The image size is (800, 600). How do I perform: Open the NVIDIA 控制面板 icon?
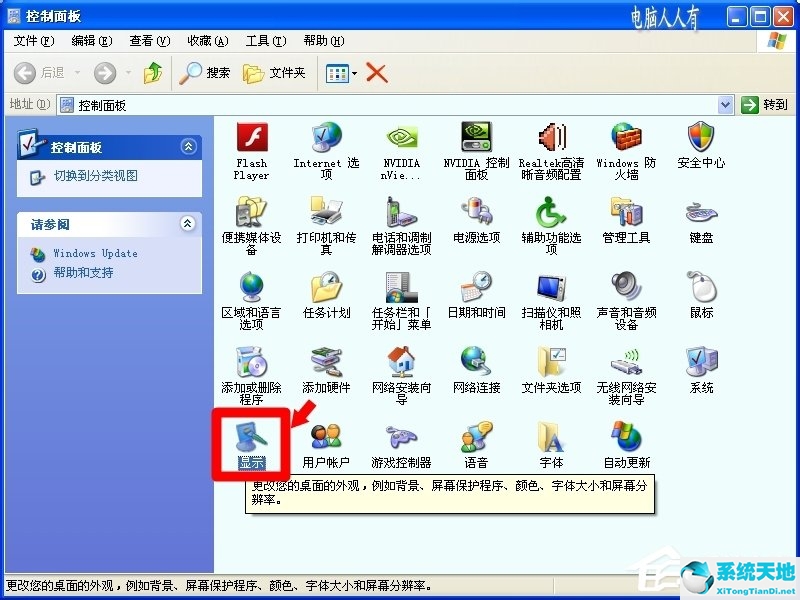(476, 140)
